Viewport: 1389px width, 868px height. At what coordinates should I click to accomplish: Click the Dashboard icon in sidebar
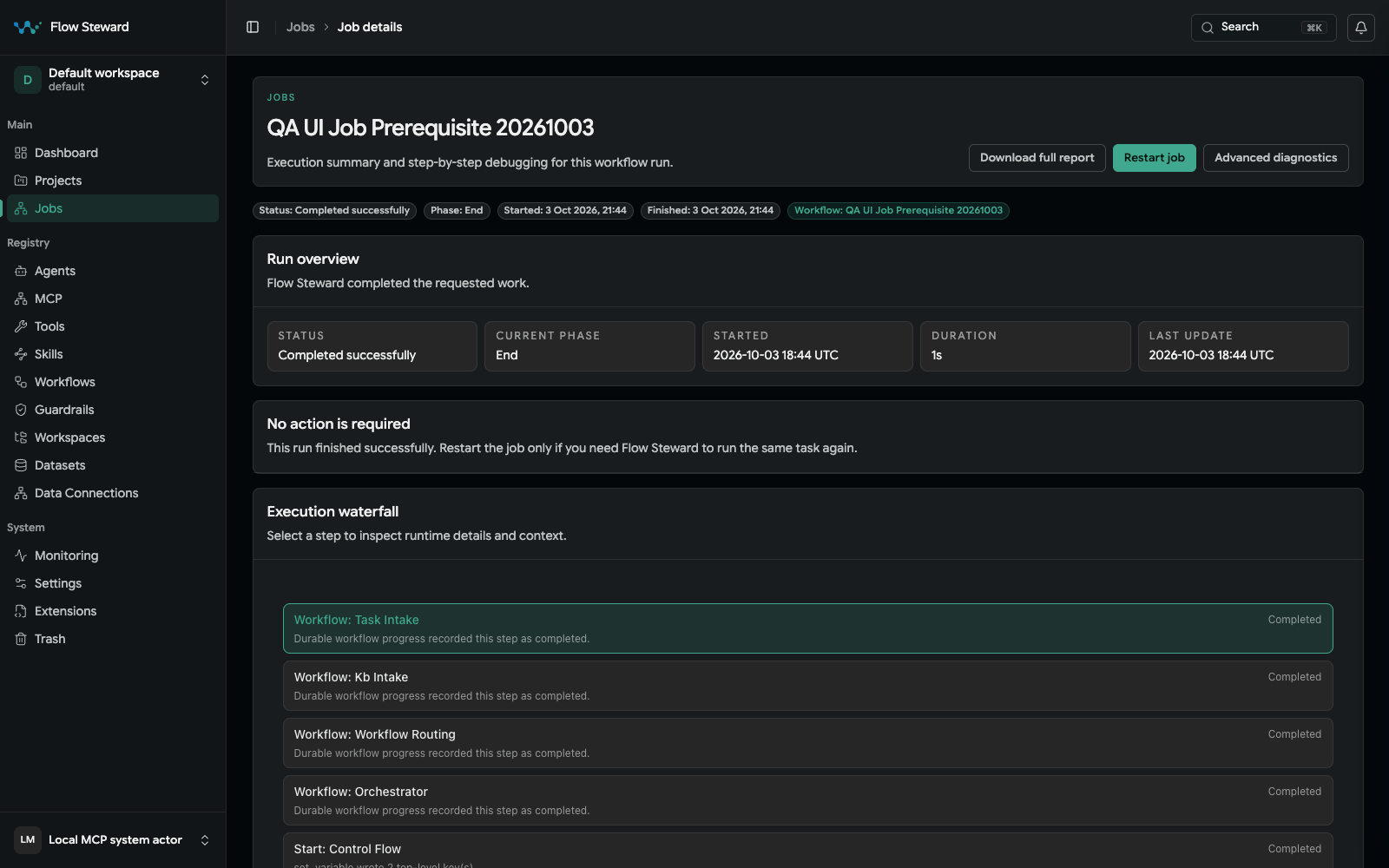point(21,153)
